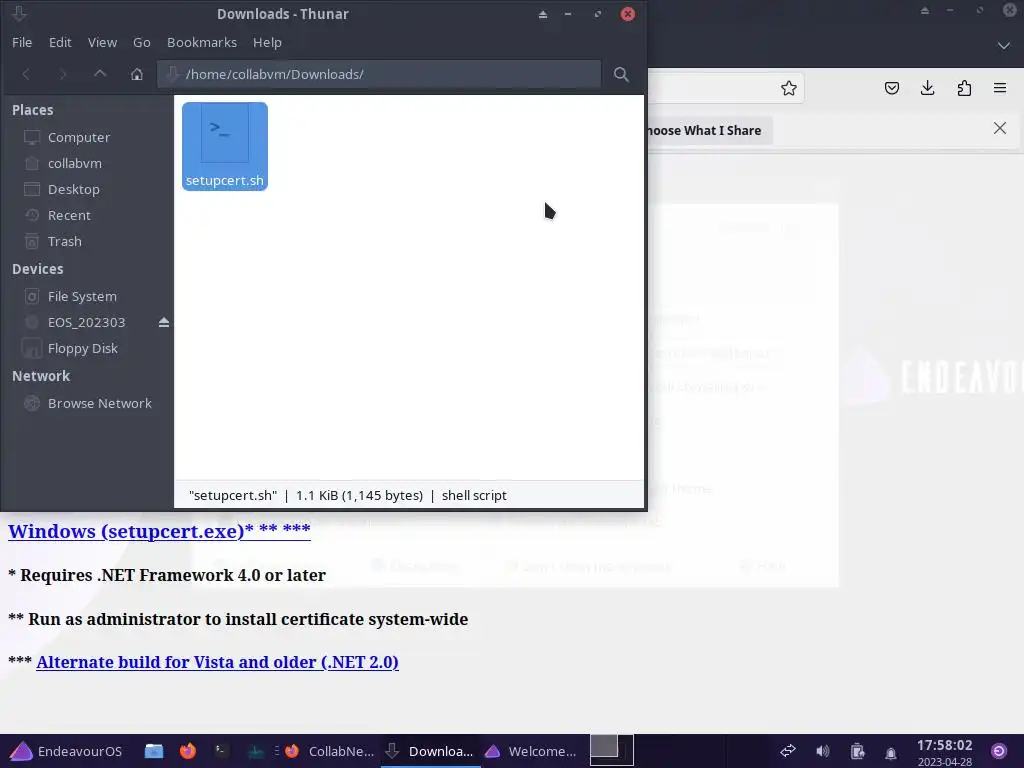Screen dimensions: 1024x768
Task: Open Firefox hamburger application menu
Action: point(1000,88)
